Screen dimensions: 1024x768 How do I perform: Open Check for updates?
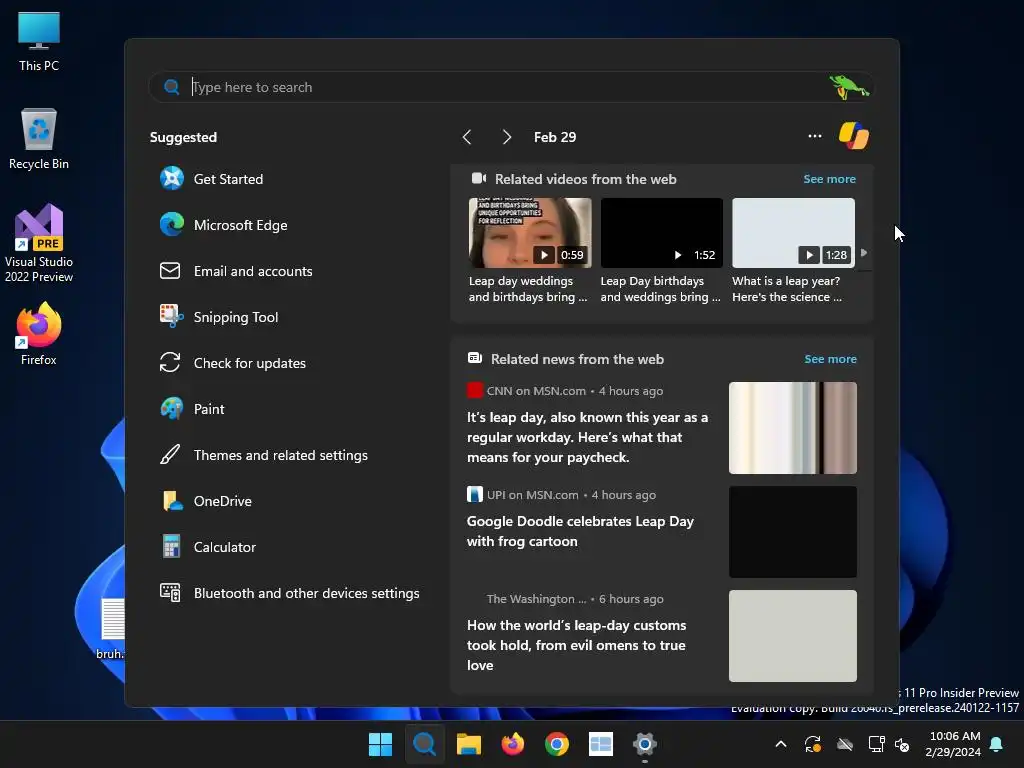point(232,363)
